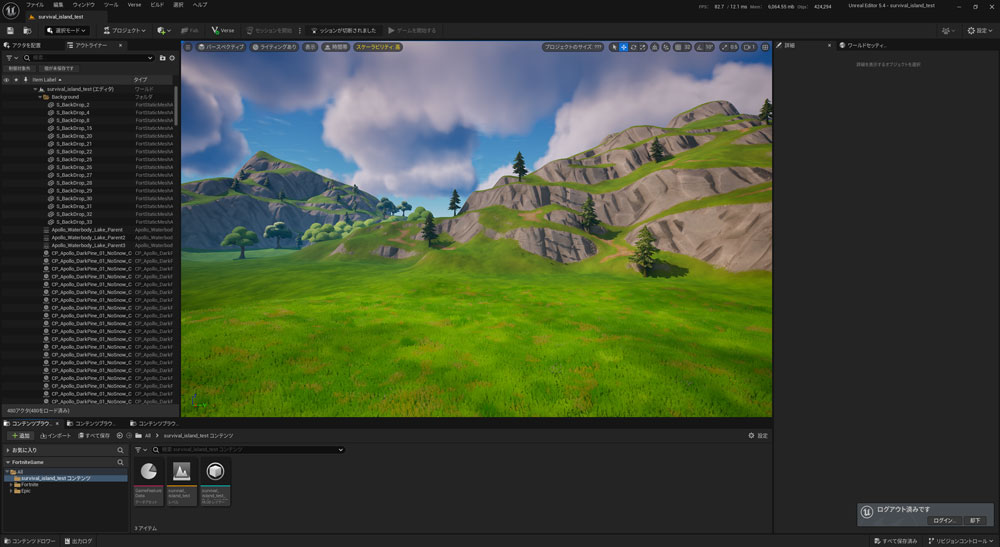1000x547 pixels.
Task: Click すべて保存 save all in Content Browser
Action: 94,436
